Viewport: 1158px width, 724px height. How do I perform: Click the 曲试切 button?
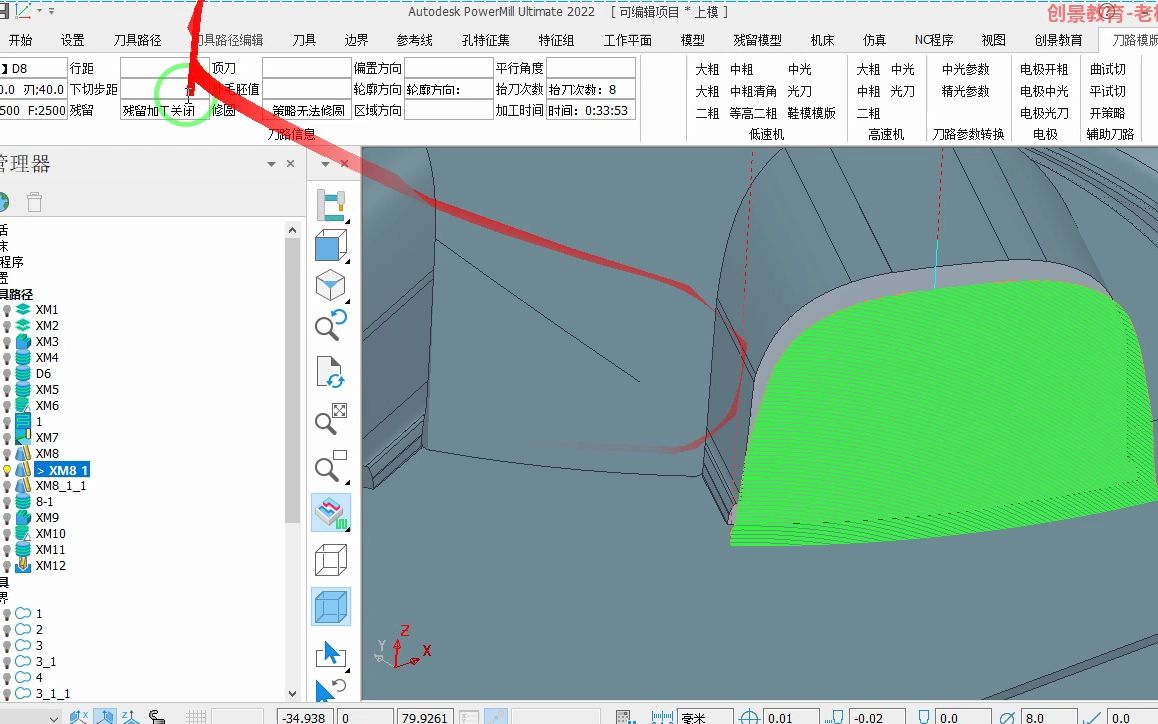point(1108,69)
